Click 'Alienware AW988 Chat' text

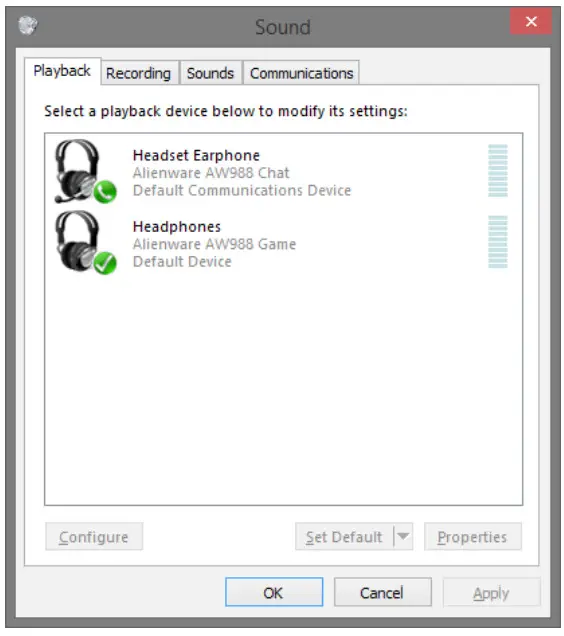tap(211, 173)
